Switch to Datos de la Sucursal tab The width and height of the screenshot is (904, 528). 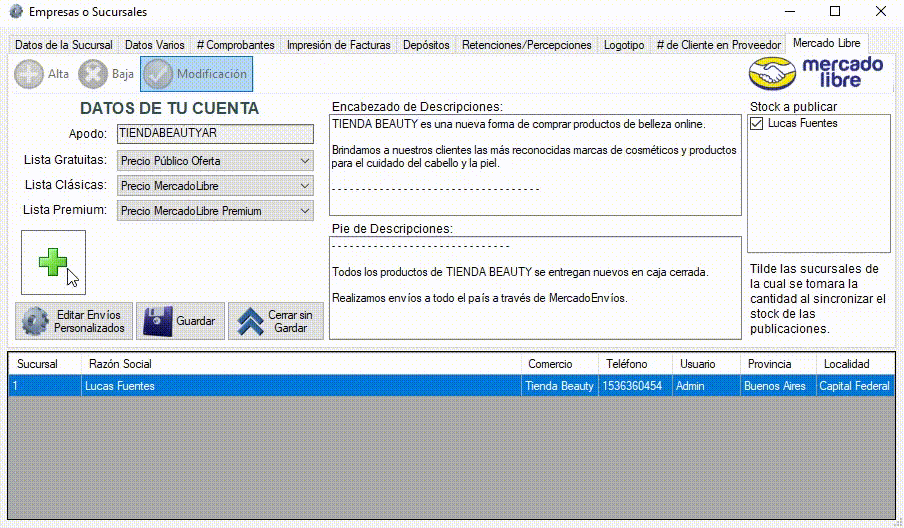[x=63, y=45]
